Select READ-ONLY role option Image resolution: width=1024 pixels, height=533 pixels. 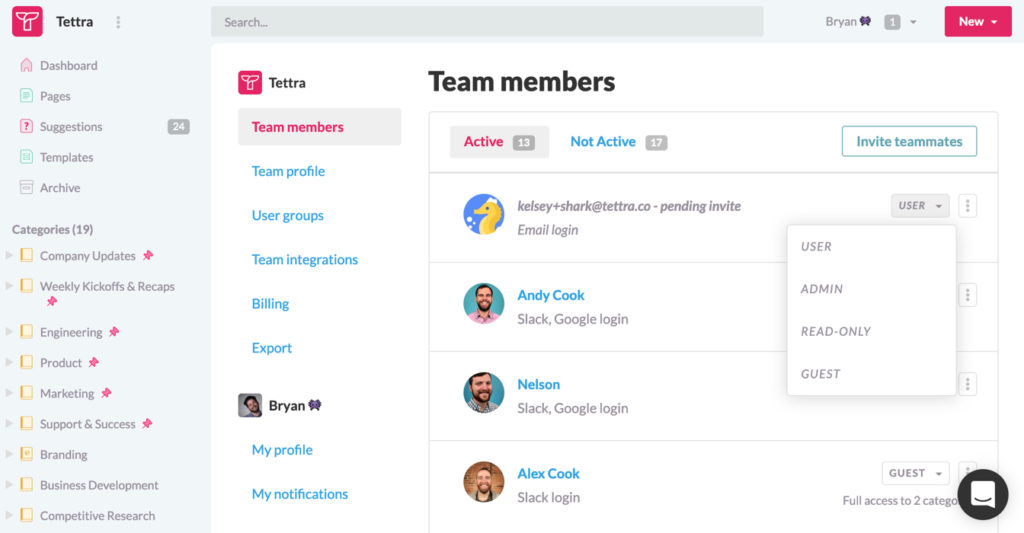tap(836, 332)
